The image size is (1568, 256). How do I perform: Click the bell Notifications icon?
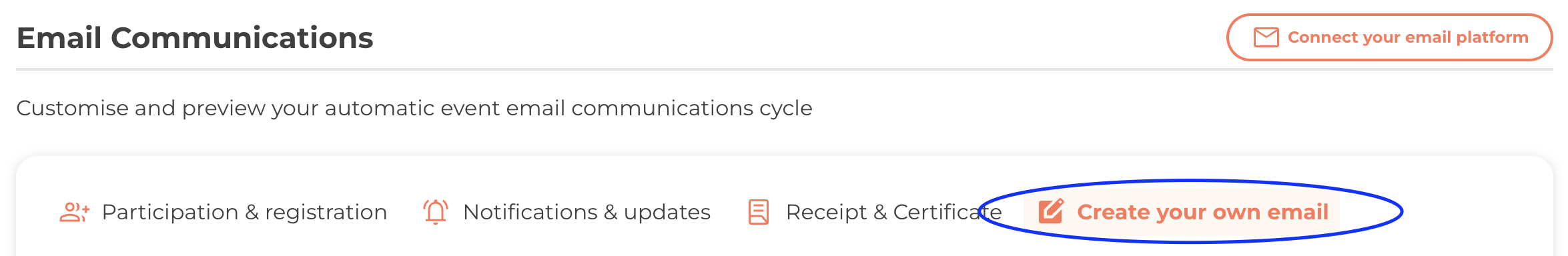tap(436, 212)
